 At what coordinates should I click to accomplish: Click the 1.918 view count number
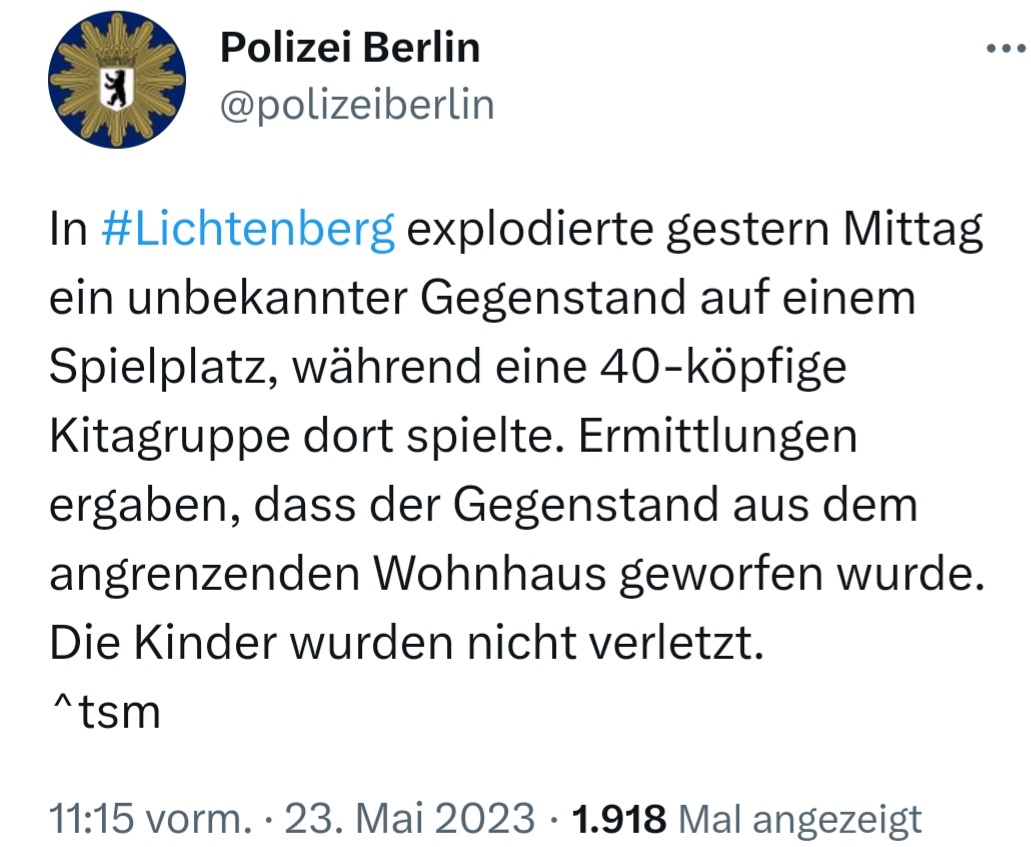(618, 819)
